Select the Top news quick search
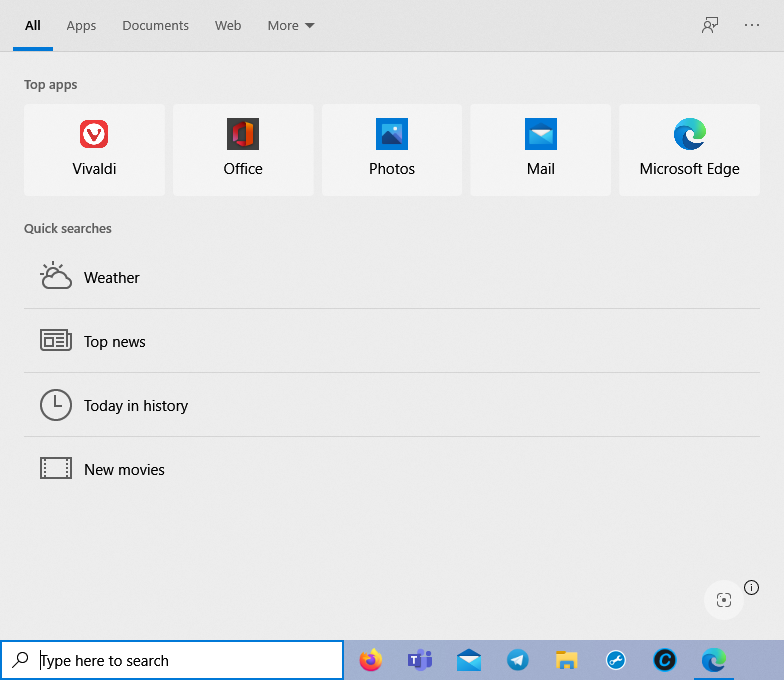The width and height of the screenshot is (784, 680). (x=392, y=341)
